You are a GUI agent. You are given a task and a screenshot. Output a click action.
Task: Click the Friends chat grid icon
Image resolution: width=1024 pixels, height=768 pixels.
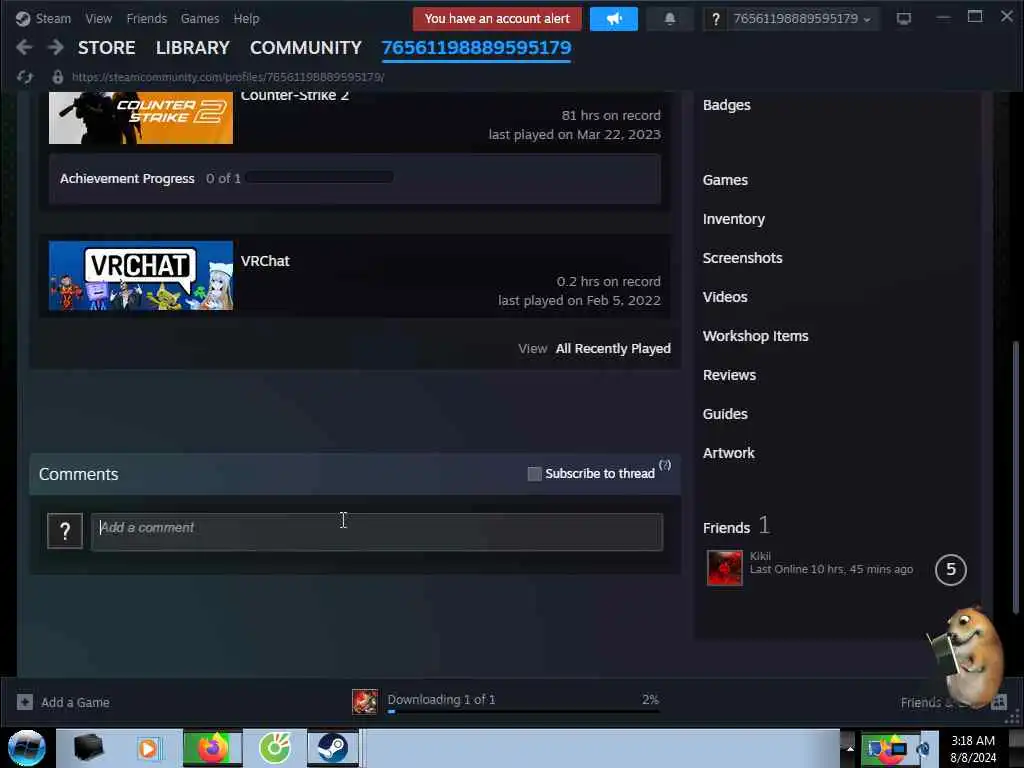(999, 702)
